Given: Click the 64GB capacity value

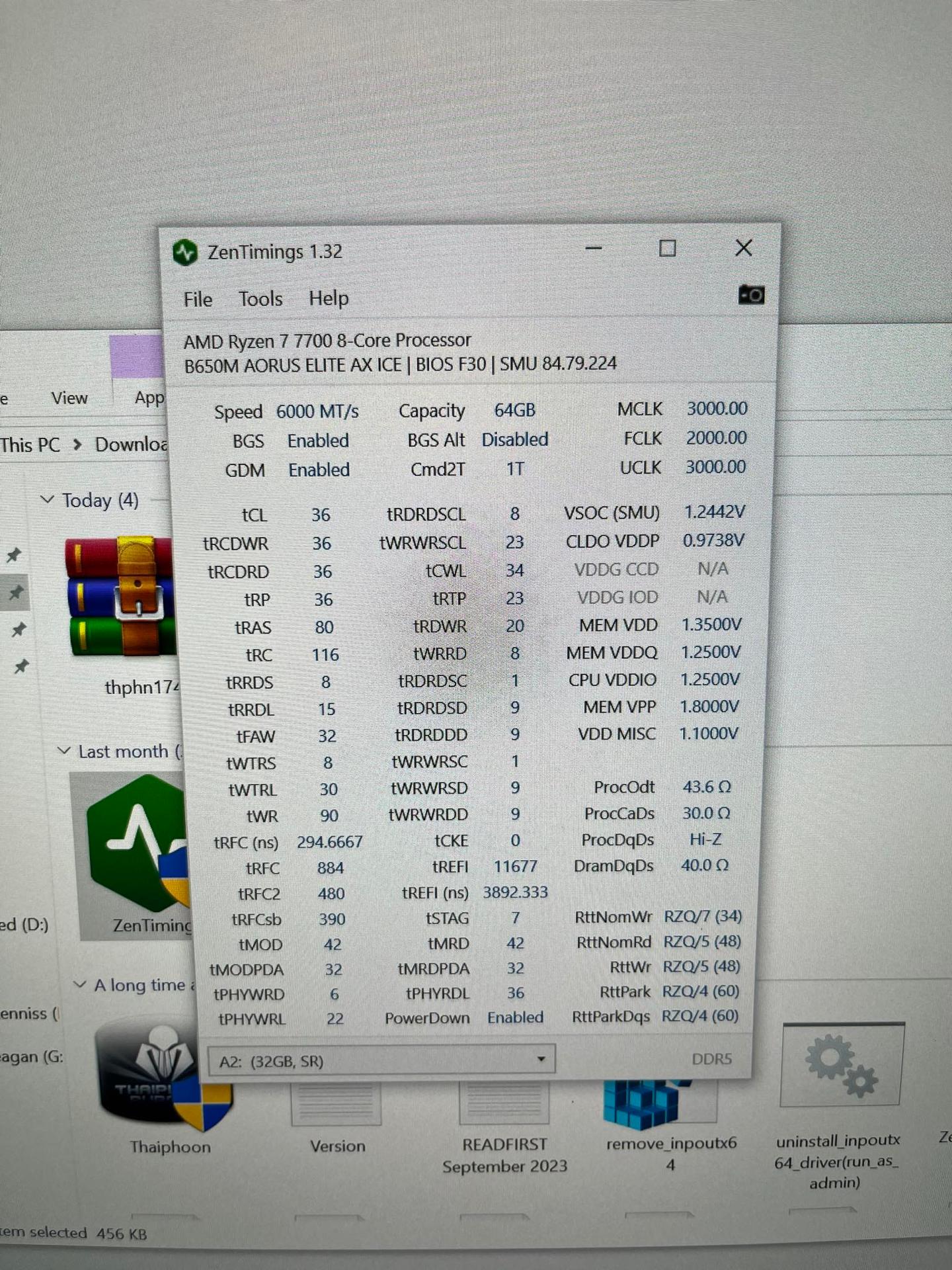Looking at the screenshot, I should (x=515, y=410).
